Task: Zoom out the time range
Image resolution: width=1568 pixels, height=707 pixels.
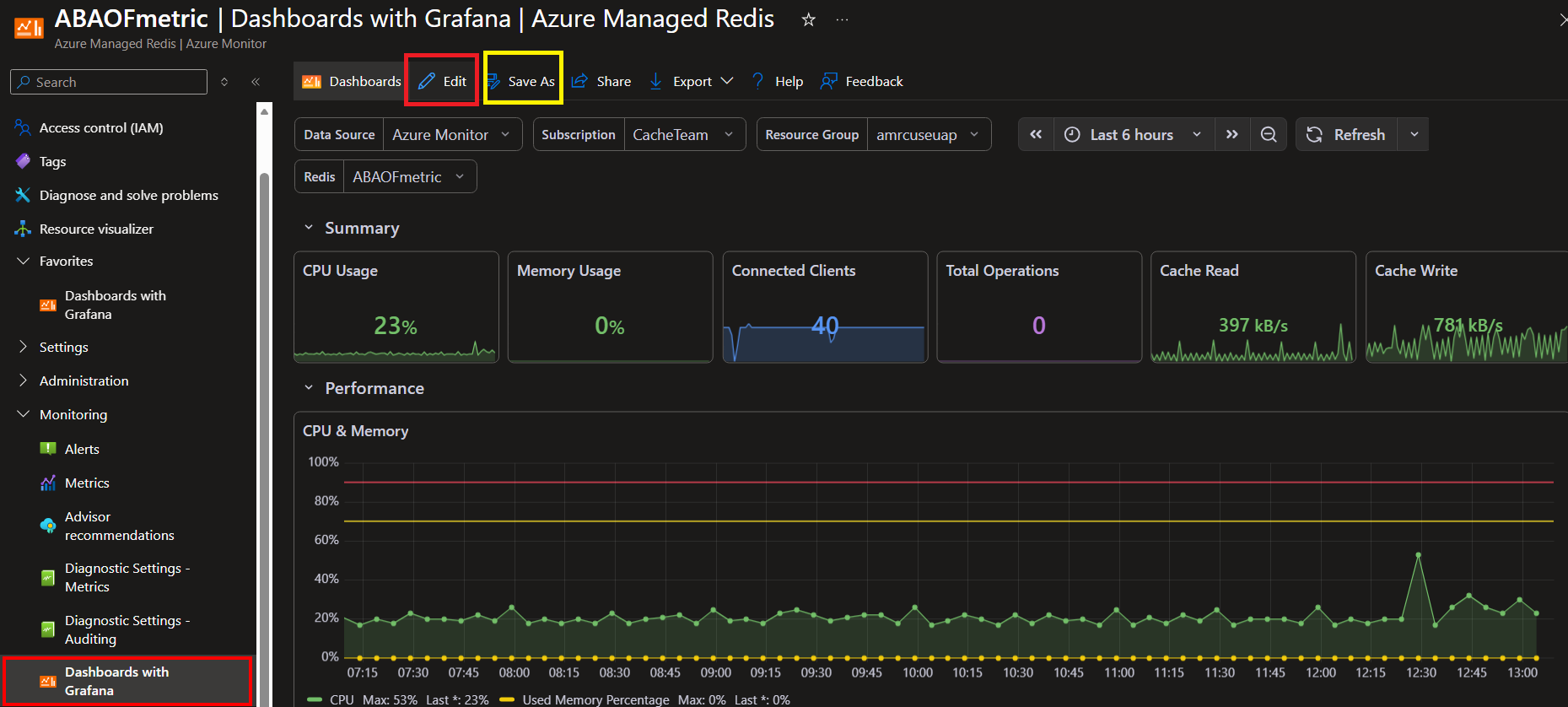Action: pos(1269,135)
